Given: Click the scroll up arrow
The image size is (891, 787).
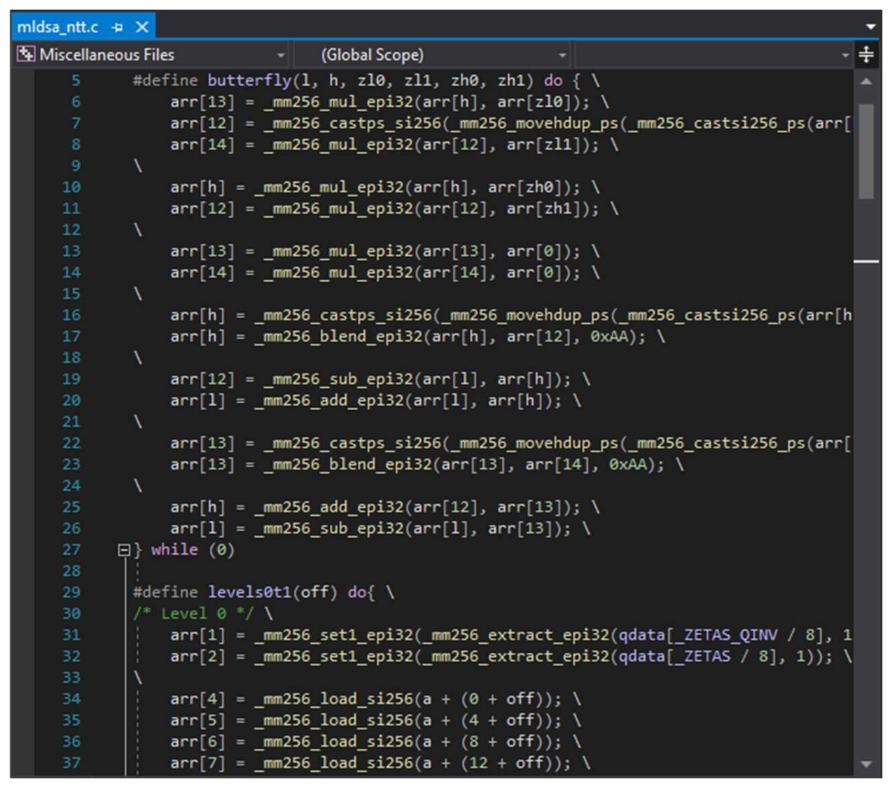Looking at the screenshot, I should pos(866,81).
